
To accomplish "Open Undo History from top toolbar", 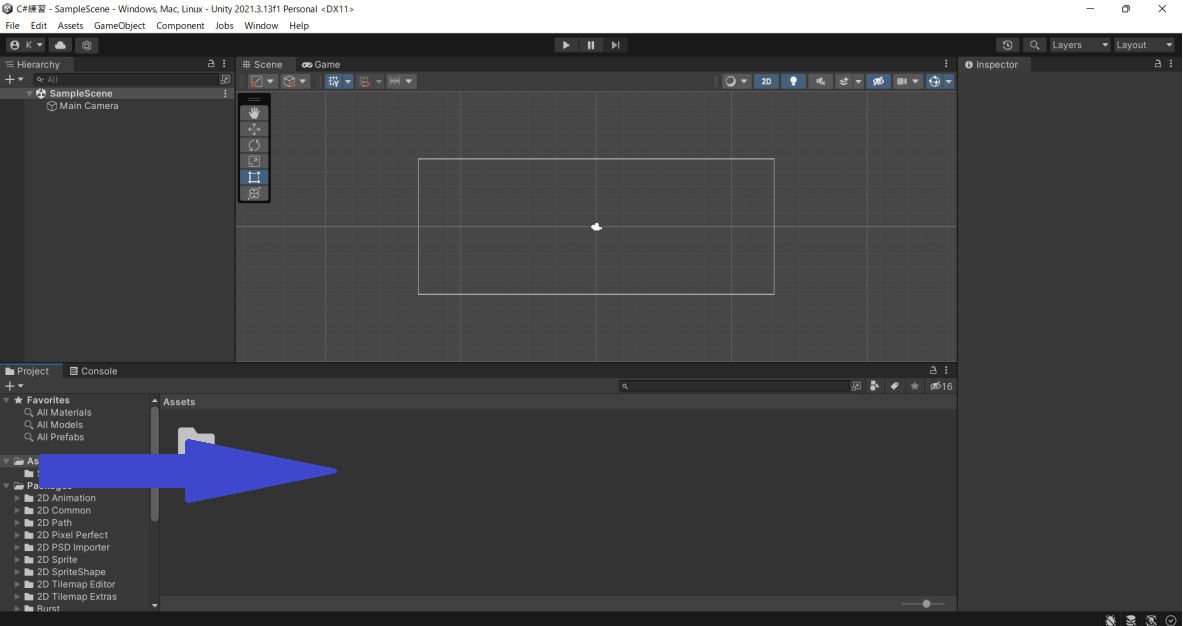I will click(1007, 45).
